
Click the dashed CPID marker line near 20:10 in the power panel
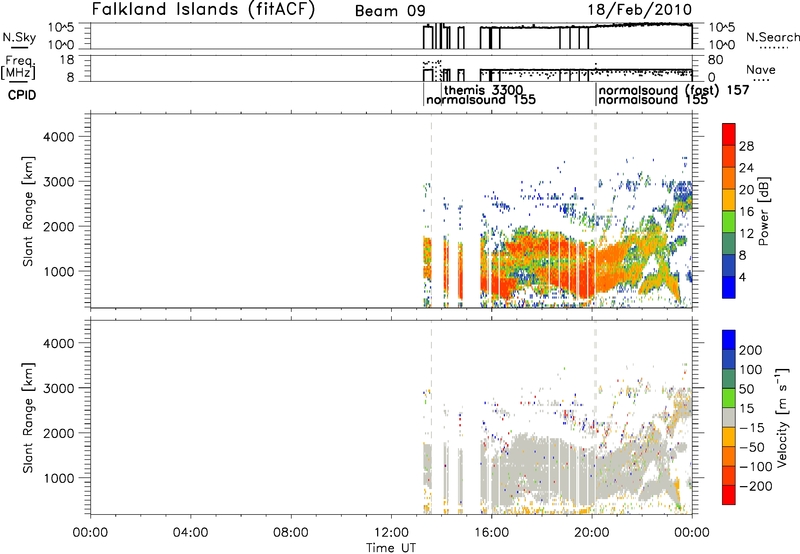(595, 210)
